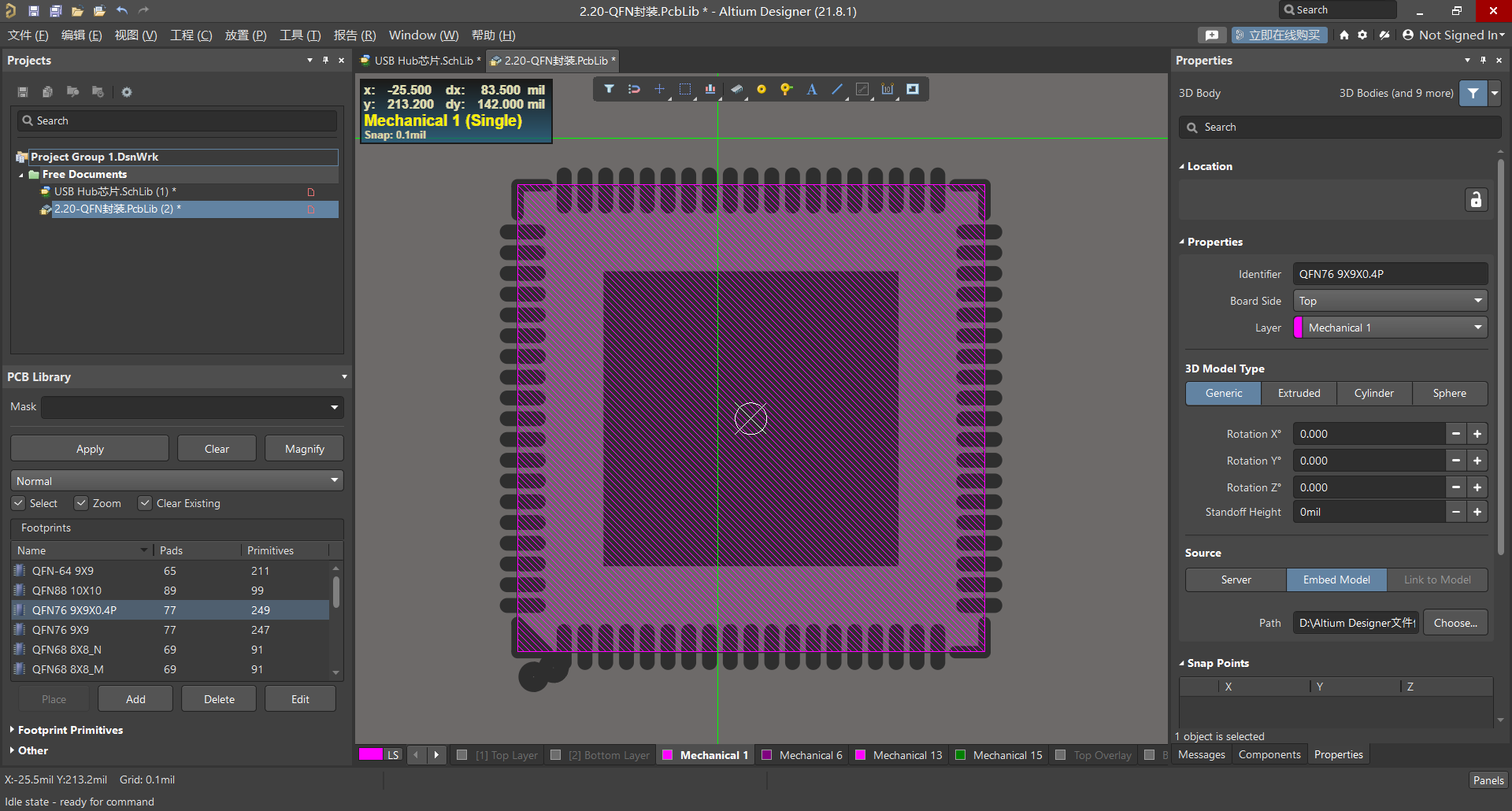Open the Board Side dropdown
Image resolution: width=1512 pixels, height=811 pixels.
click(x=1390, y=301)
